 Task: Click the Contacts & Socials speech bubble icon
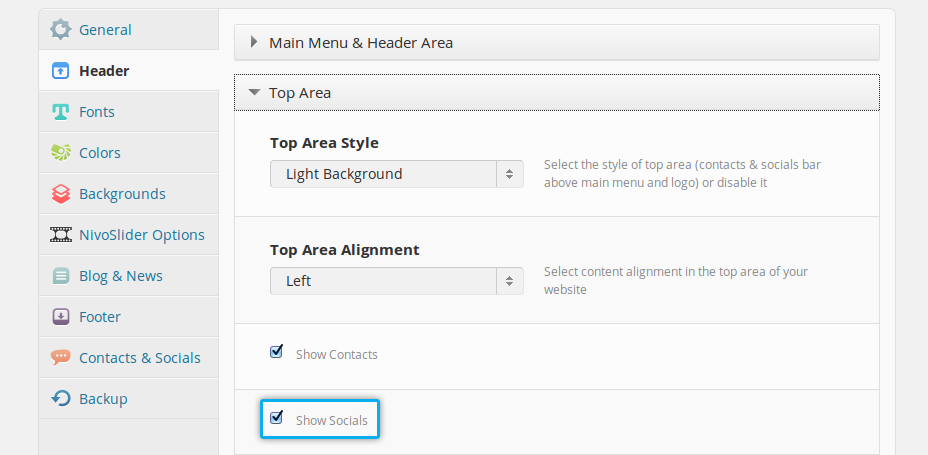pos(61,358)
